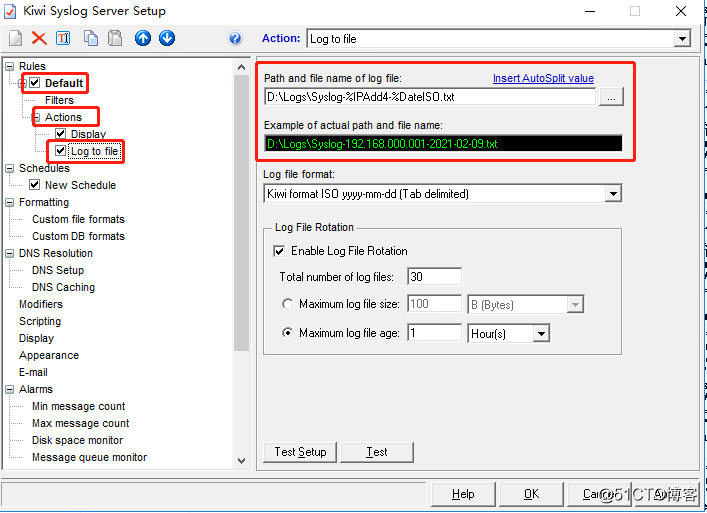Screen dimensions: 707x513
Task: Click the Paste toolbar icon
Action: (115, 38)
